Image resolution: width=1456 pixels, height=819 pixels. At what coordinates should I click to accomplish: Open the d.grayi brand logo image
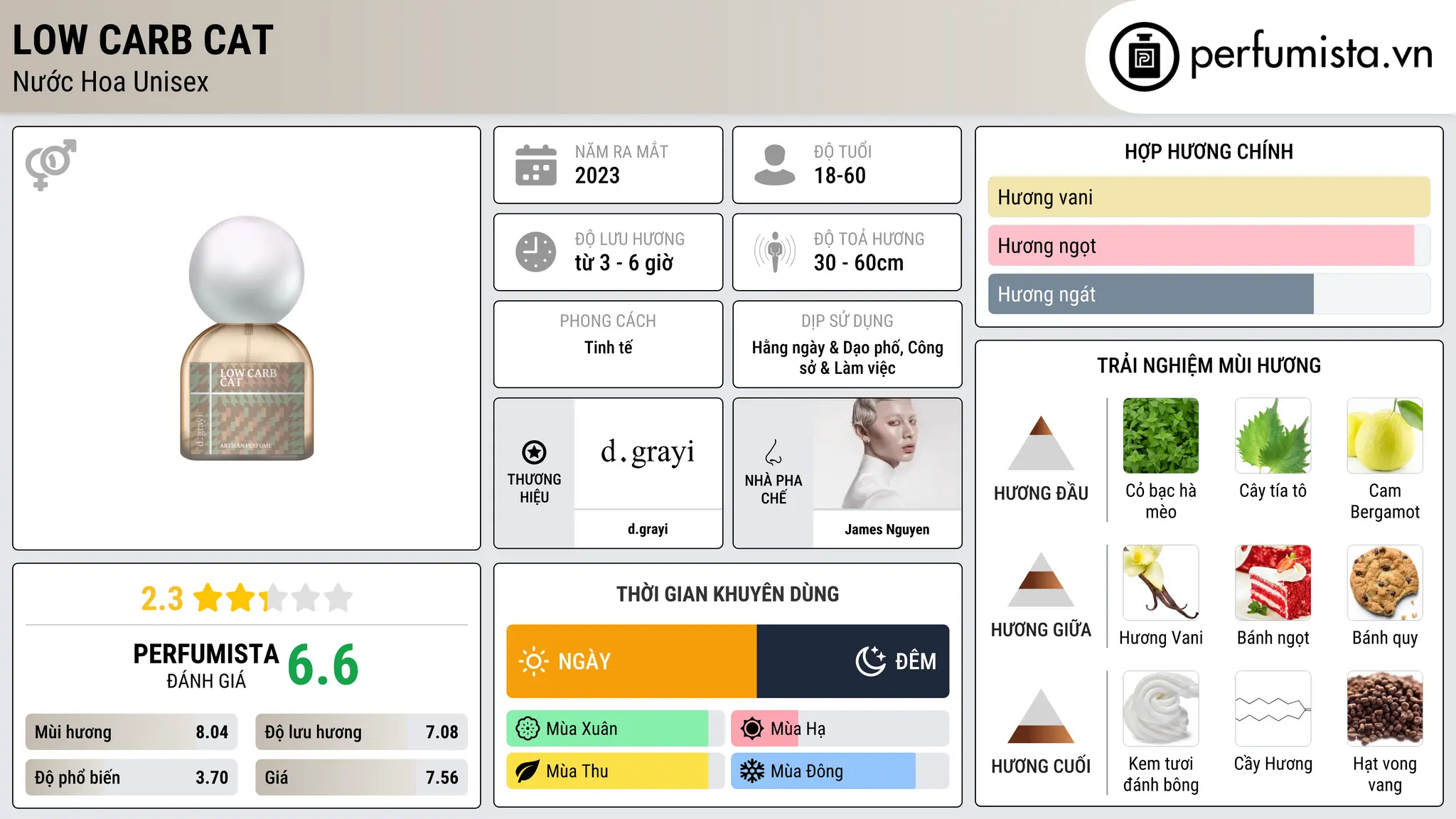click(648, 453)
